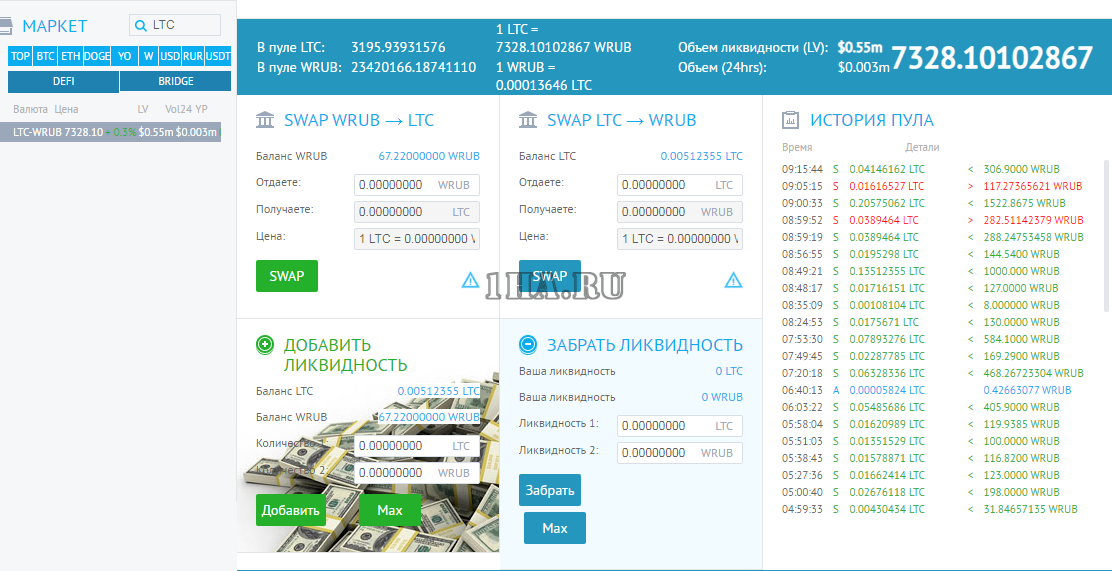Click the green plus add liquidity icon
Viewport: 1112px width, 571px height.
click(265, 345)
